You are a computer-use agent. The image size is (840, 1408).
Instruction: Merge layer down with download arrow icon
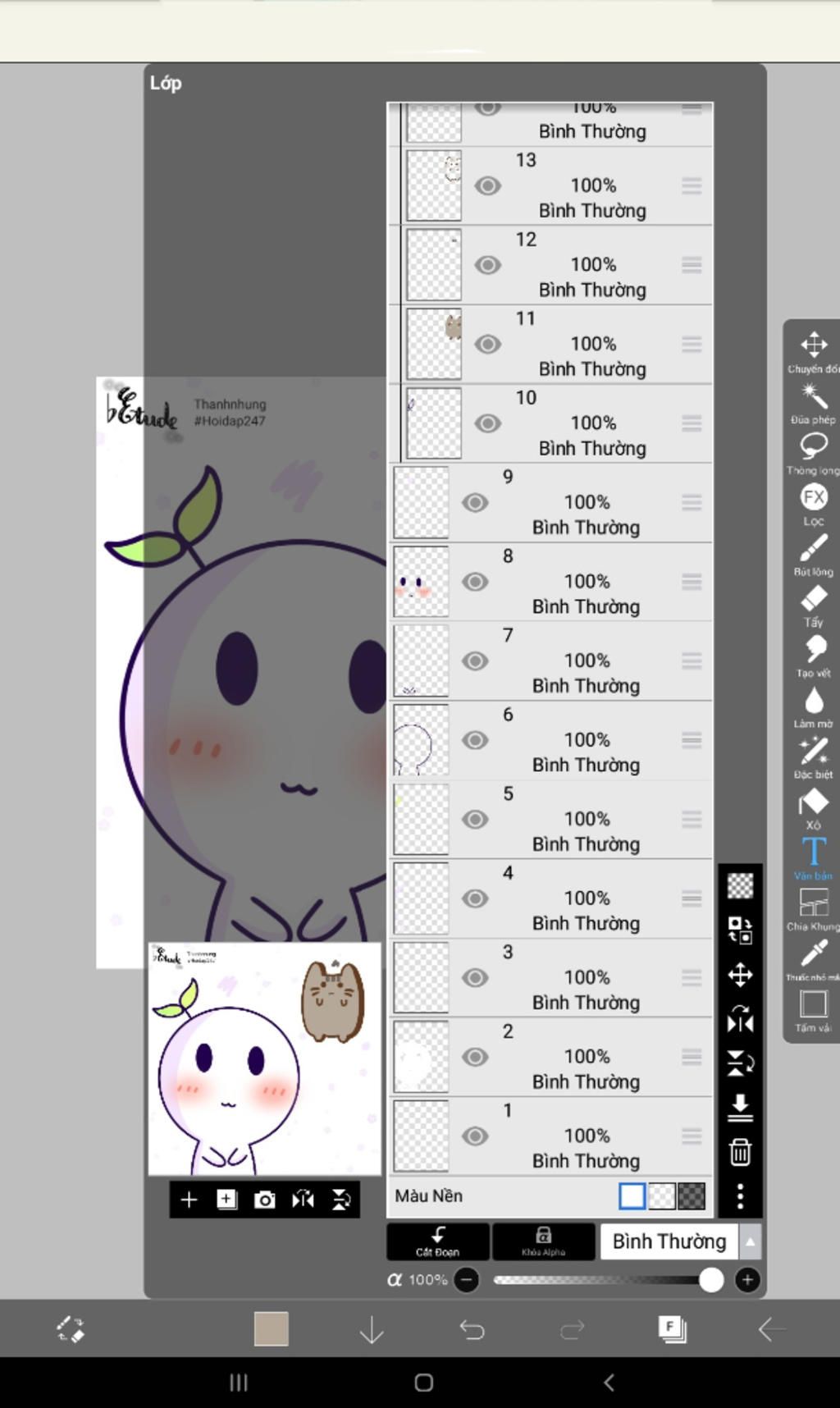(741, 1108)
